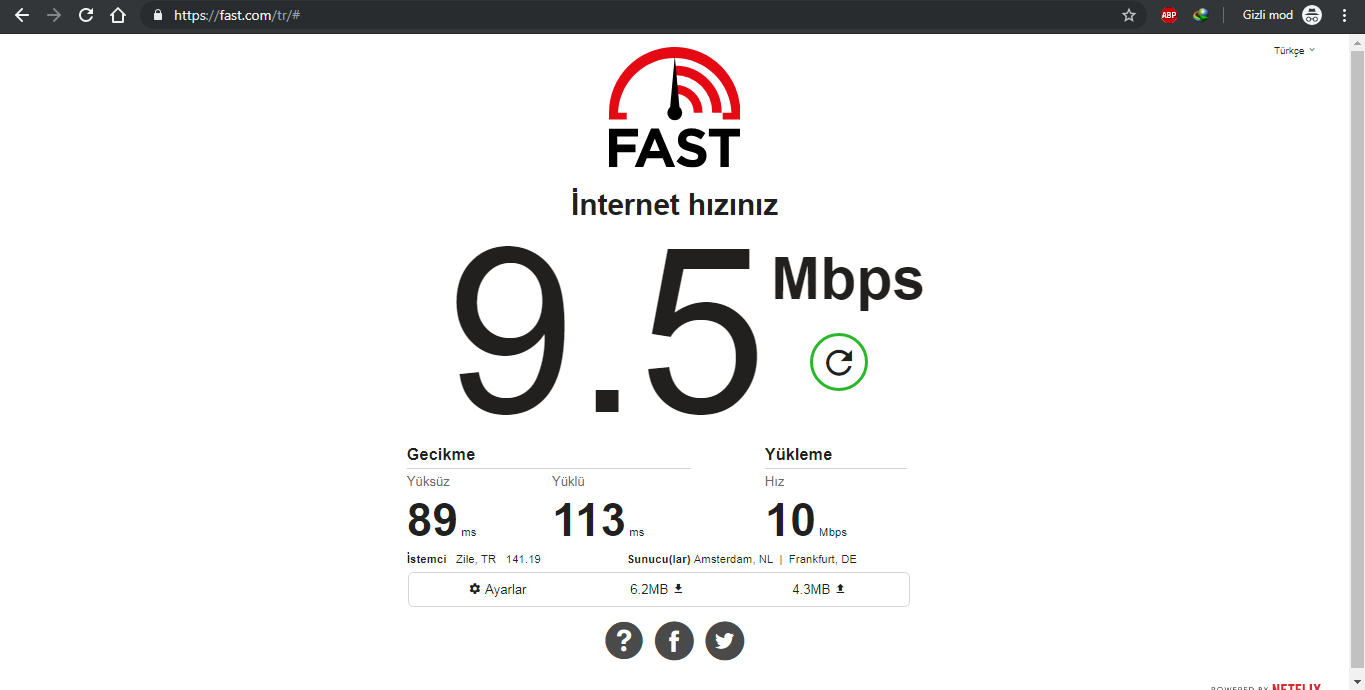Navigate back with the arrow button

click(22, 15)
